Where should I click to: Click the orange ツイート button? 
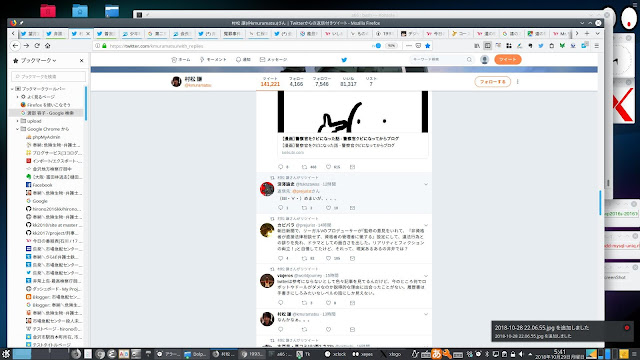pos(508,60)
